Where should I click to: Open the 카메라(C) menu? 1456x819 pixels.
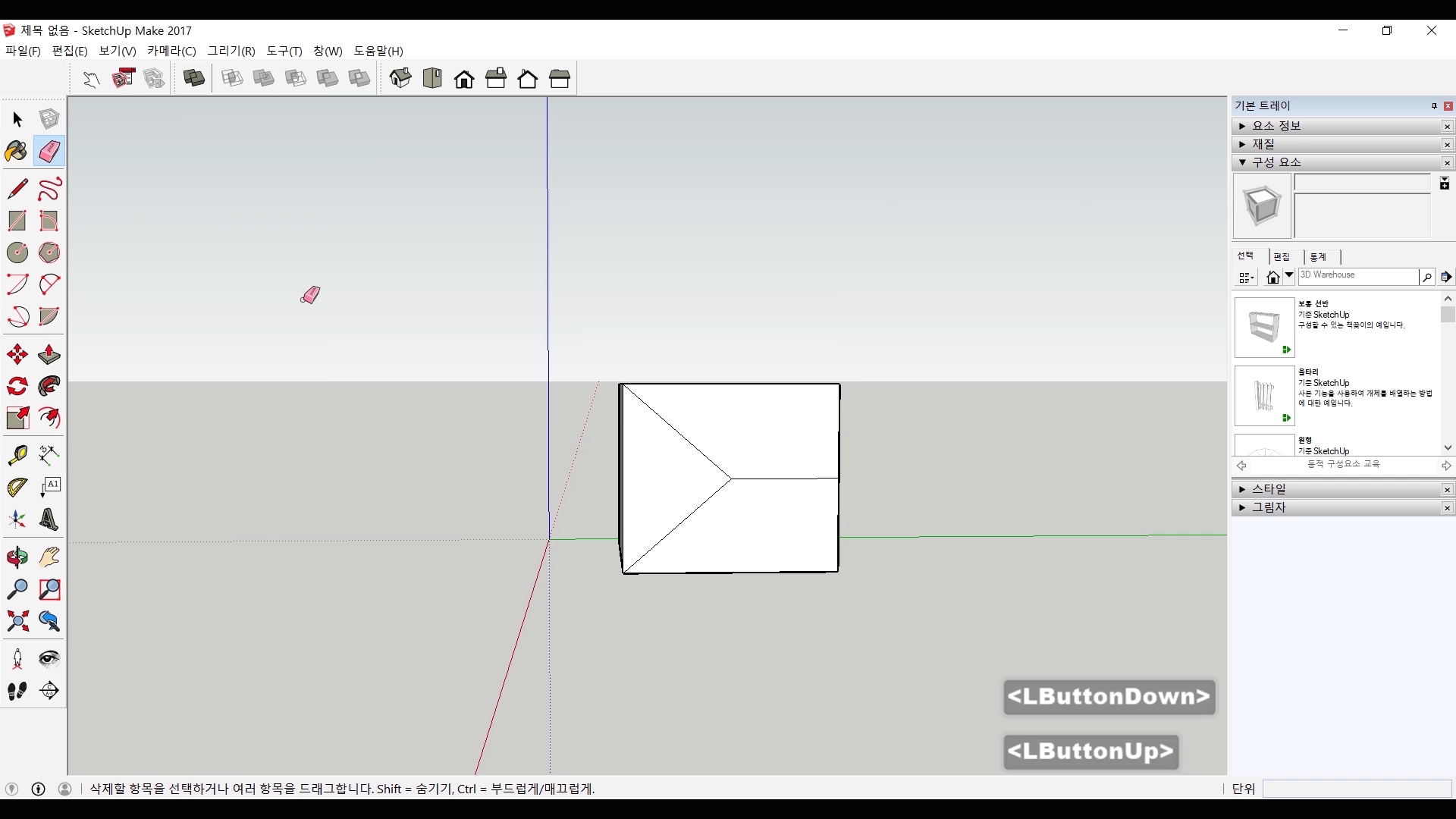point(171,51)
